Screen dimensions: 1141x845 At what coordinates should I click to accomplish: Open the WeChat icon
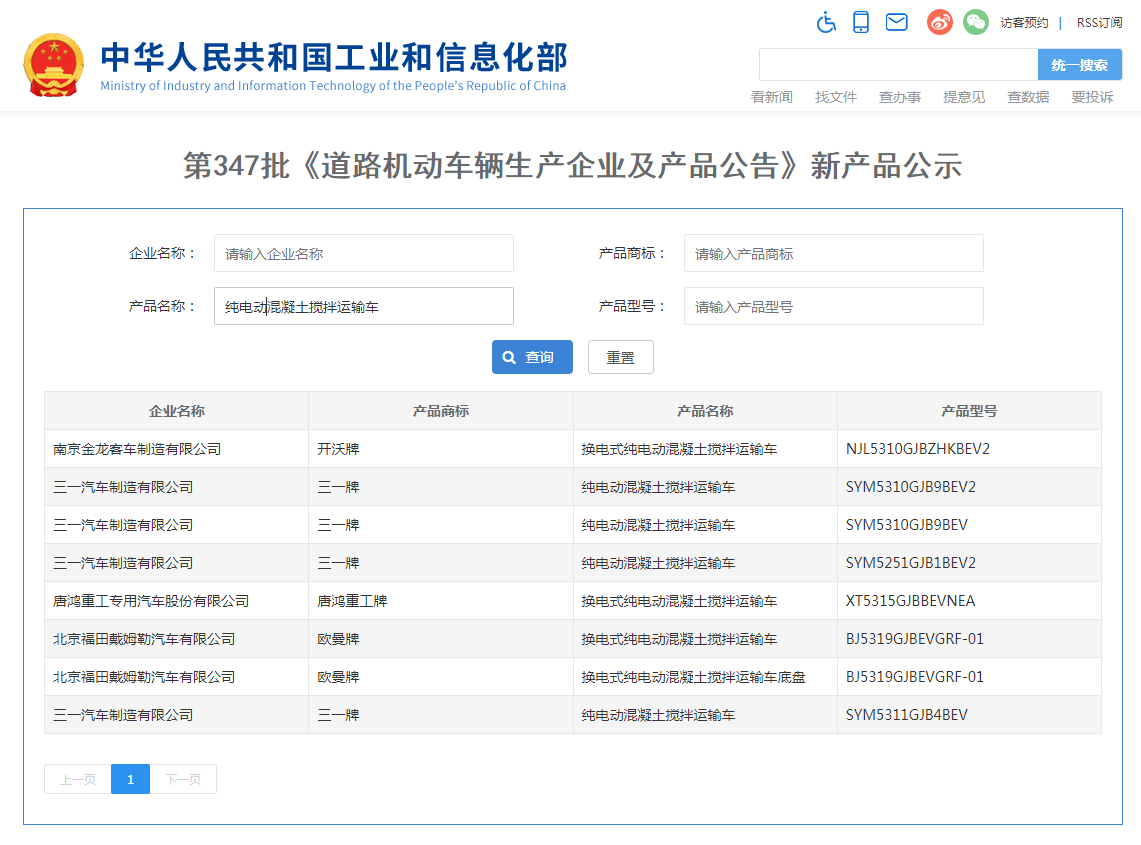(976, 22)
